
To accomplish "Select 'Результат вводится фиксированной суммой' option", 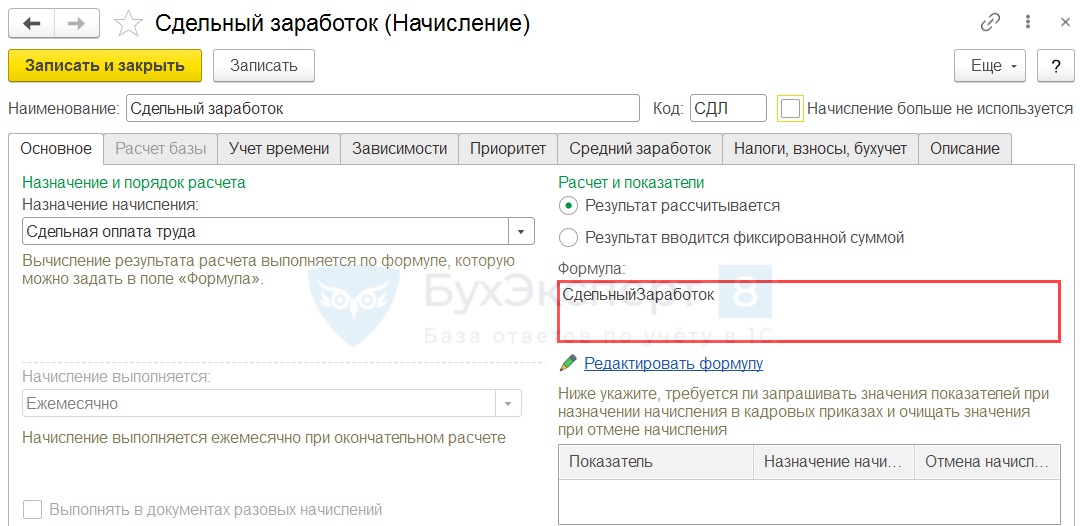I will [x=569, y=238].
